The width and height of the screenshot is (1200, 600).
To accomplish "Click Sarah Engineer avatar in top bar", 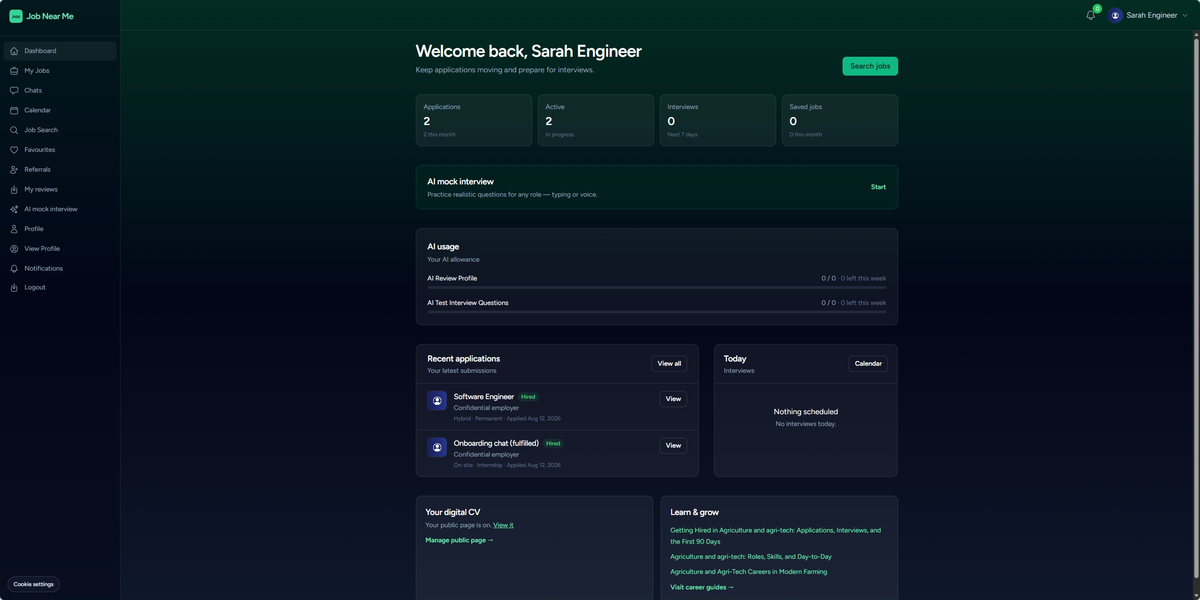I will (1116, 15).
